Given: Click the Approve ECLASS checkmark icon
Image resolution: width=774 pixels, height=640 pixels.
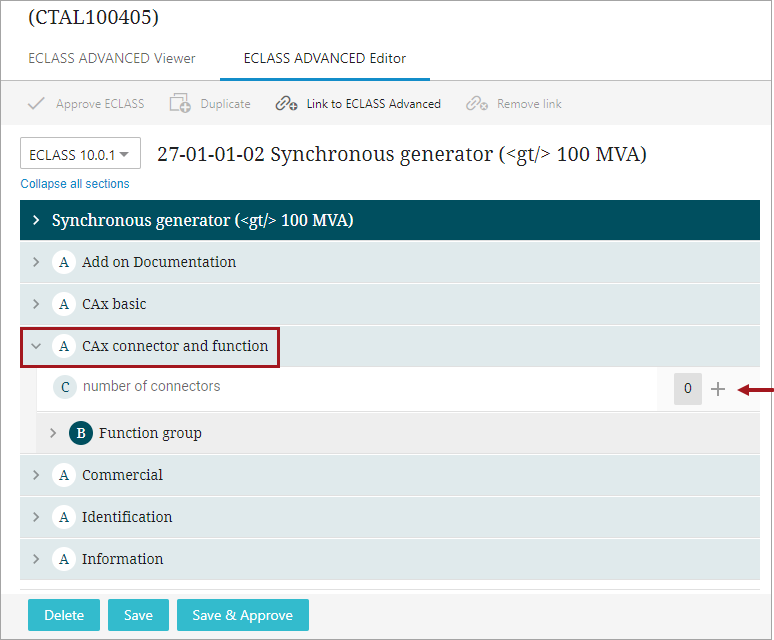Looking at the screenshot, I should [x=36, y=104].
